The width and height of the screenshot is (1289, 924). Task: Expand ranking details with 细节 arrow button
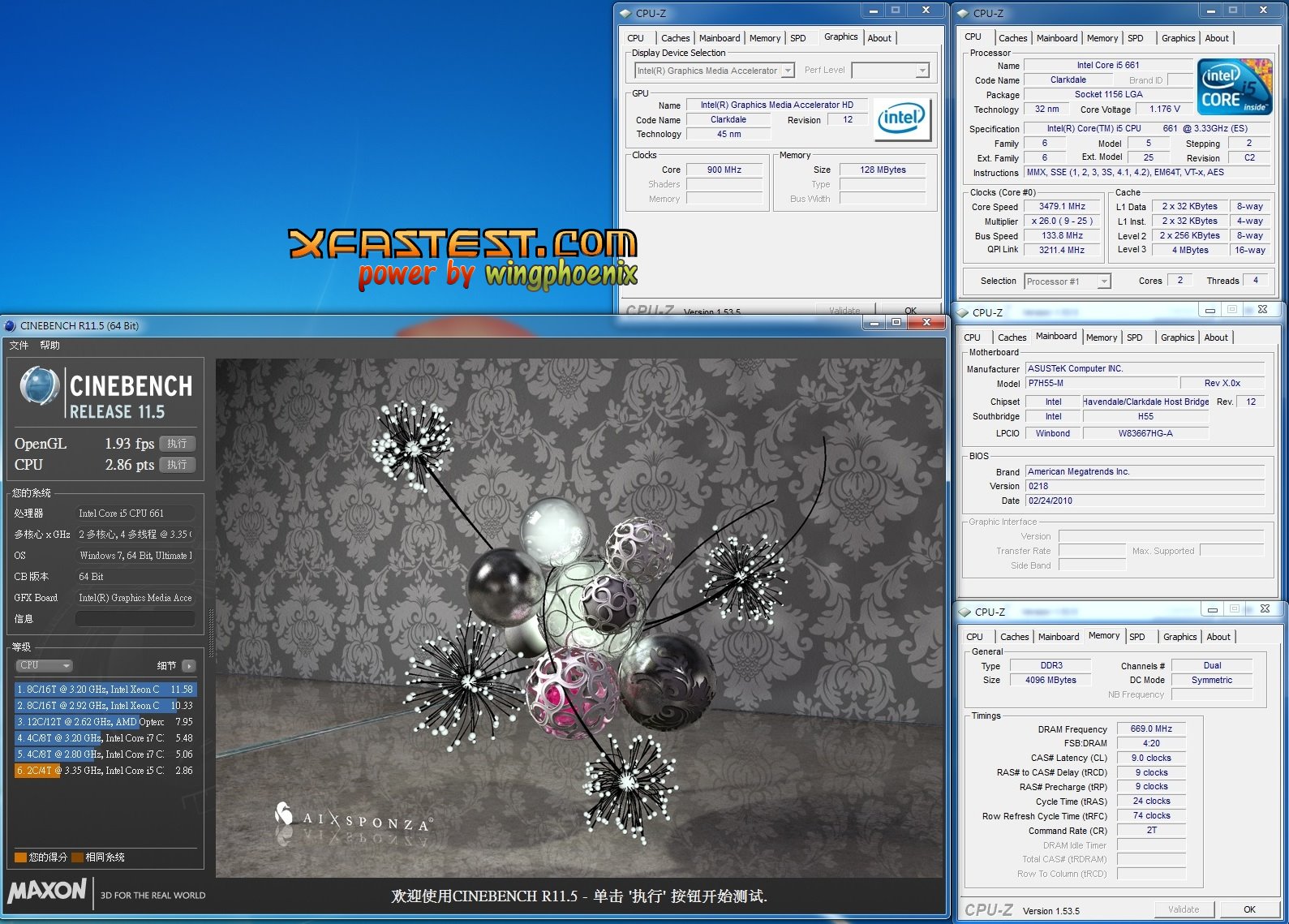[x=189, y=666]
